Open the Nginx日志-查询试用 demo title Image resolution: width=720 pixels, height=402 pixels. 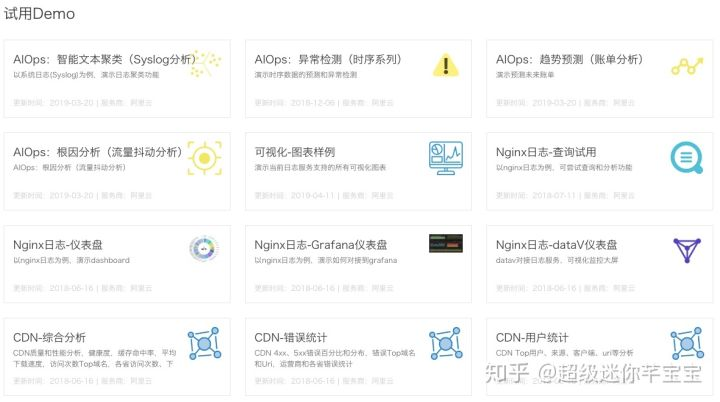point(546,152)
